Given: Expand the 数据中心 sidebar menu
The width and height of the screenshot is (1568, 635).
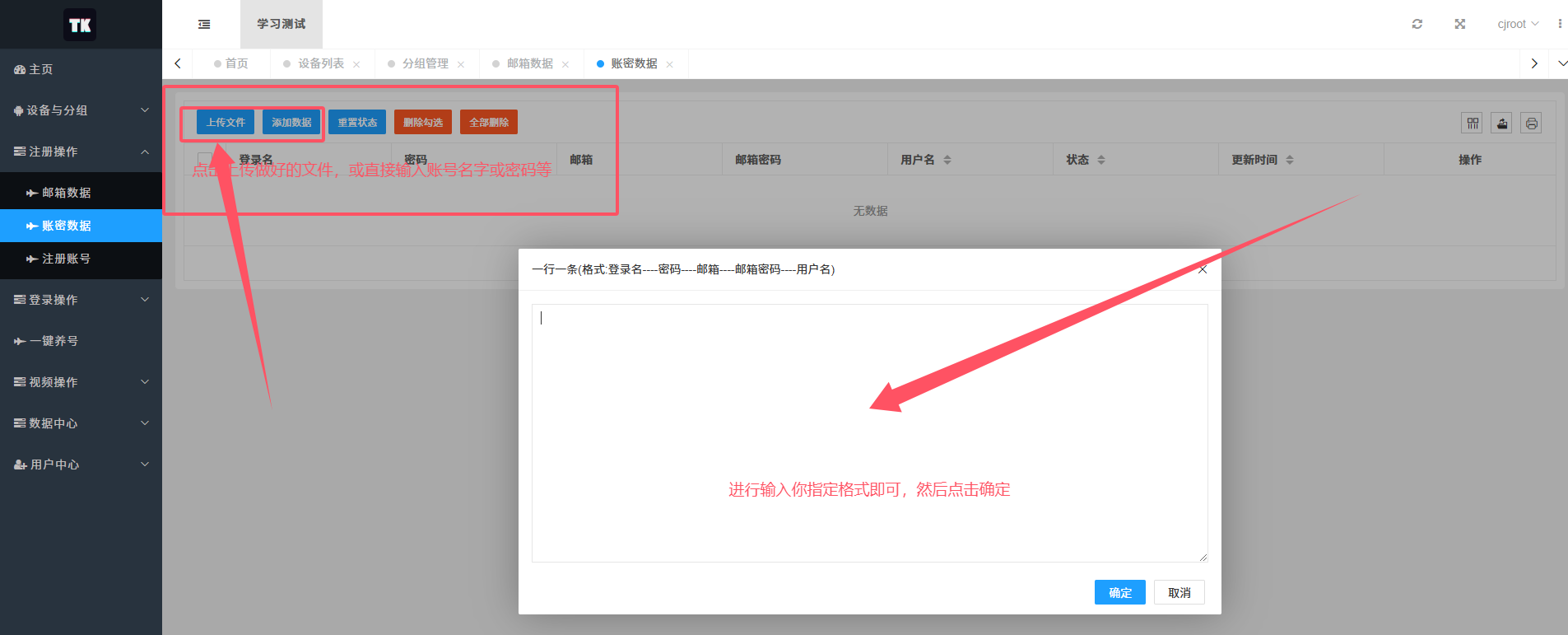Looking at the screenshot, I should point(81,423).
